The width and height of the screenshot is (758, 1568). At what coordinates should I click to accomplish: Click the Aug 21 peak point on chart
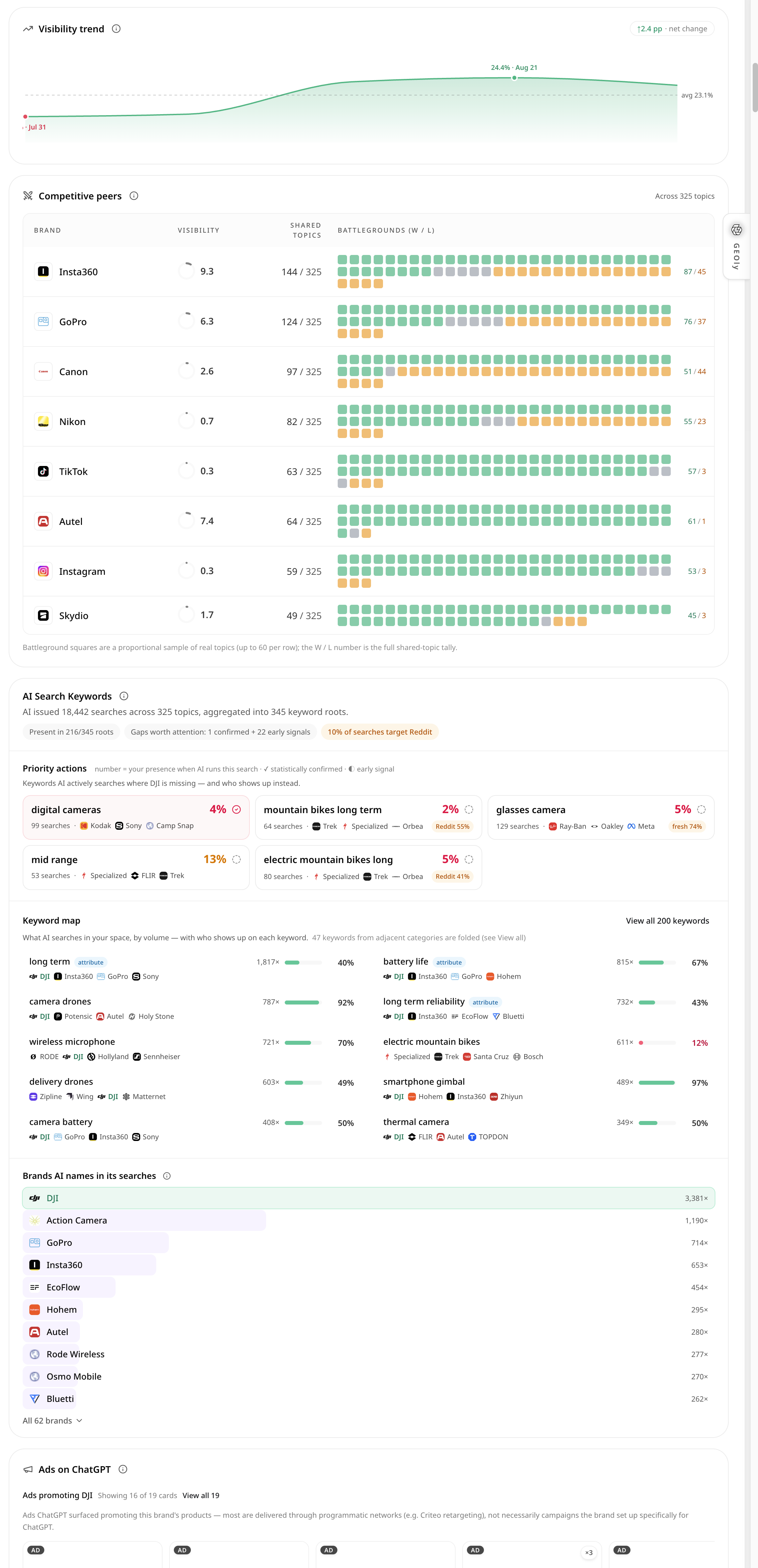(515, 78)
